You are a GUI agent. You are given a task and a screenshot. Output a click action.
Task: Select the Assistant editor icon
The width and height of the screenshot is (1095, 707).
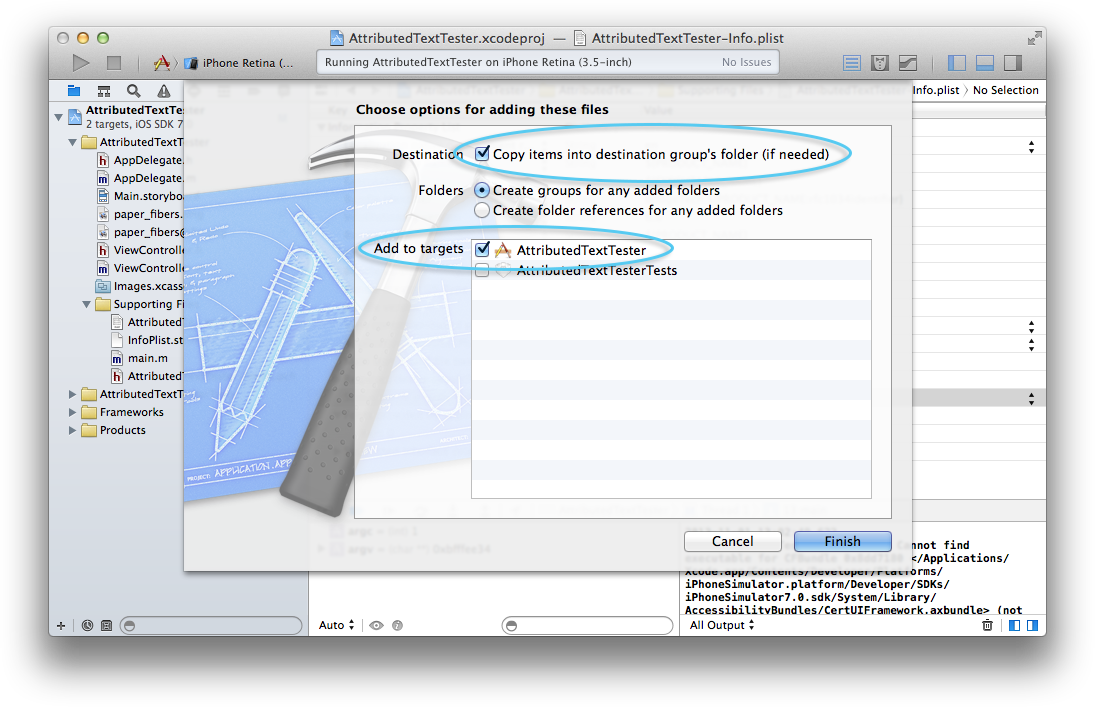pos(880,64)
